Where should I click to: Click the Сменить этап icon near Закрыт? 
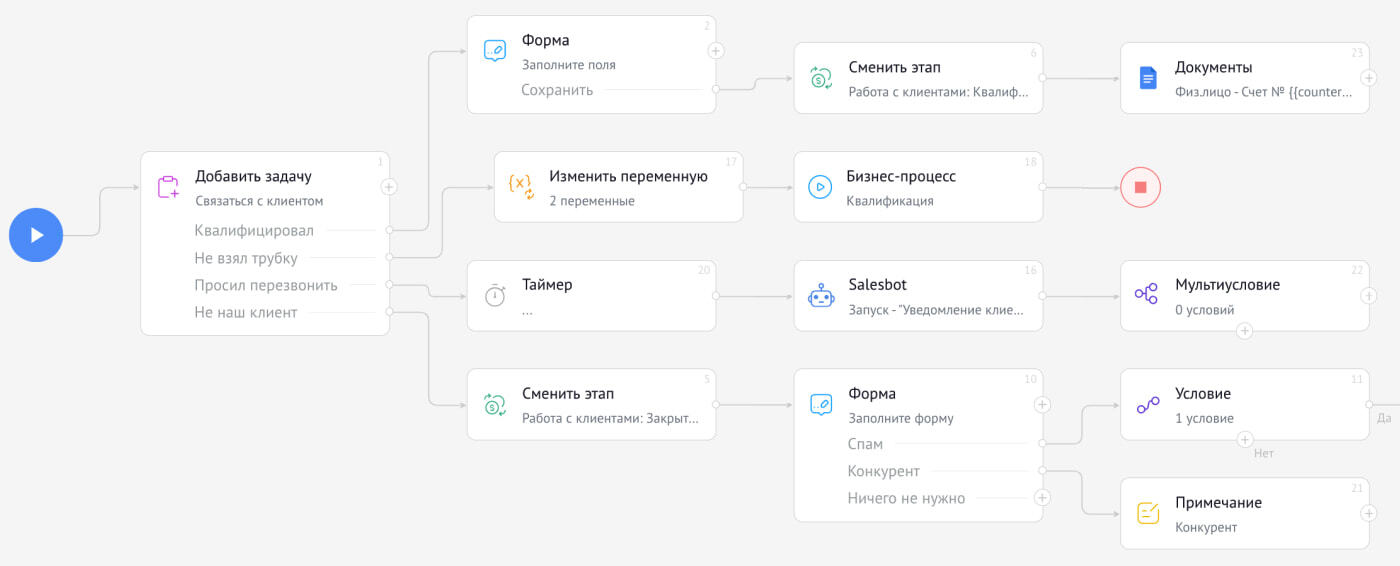click(x=495, y=405)
